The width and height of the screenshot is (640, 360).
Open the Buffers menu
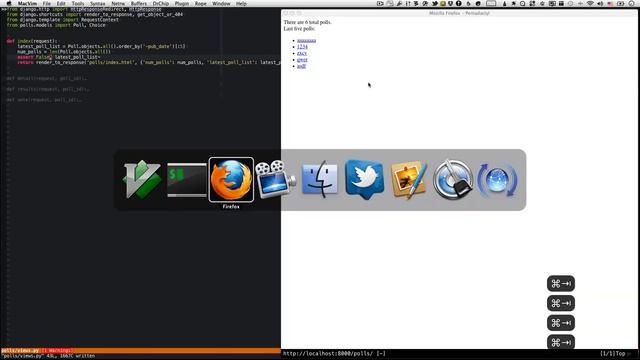click(139, 3)
